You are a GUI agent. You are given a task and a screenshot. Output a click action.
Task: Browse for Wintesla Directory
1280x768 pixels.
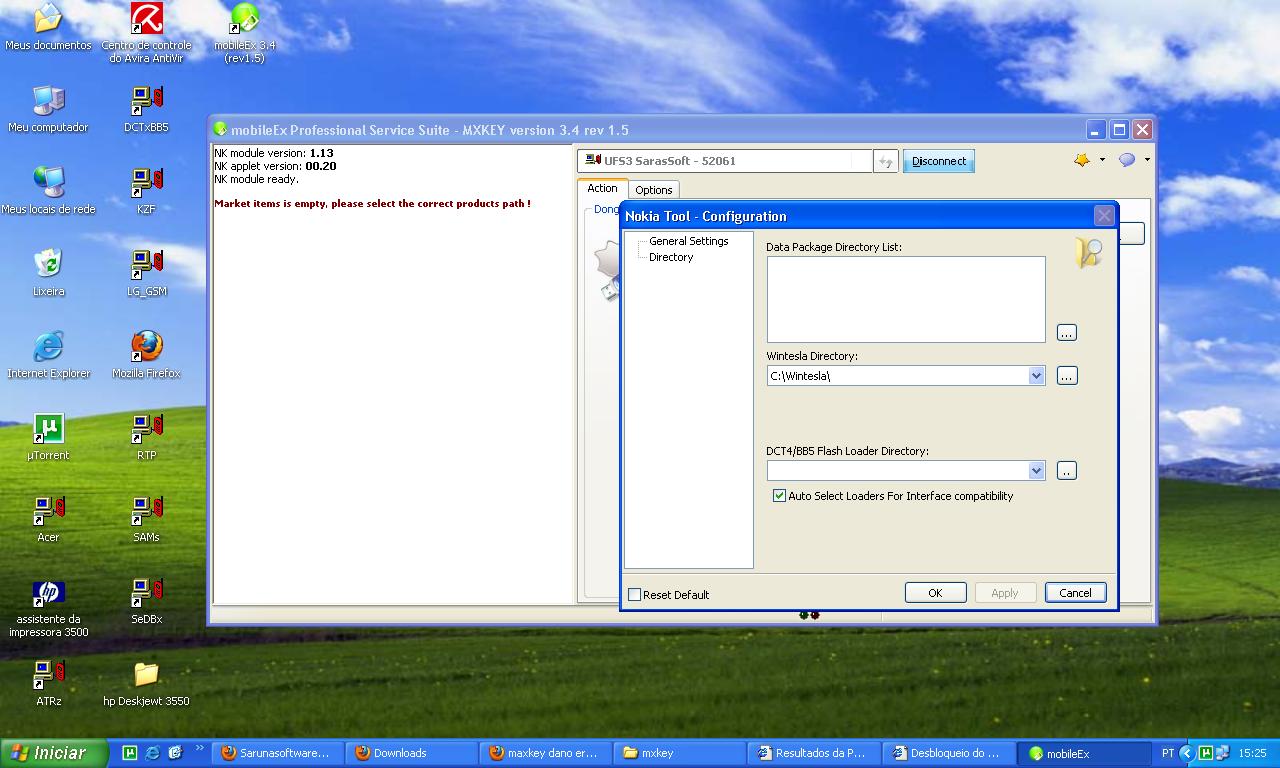1067,376
